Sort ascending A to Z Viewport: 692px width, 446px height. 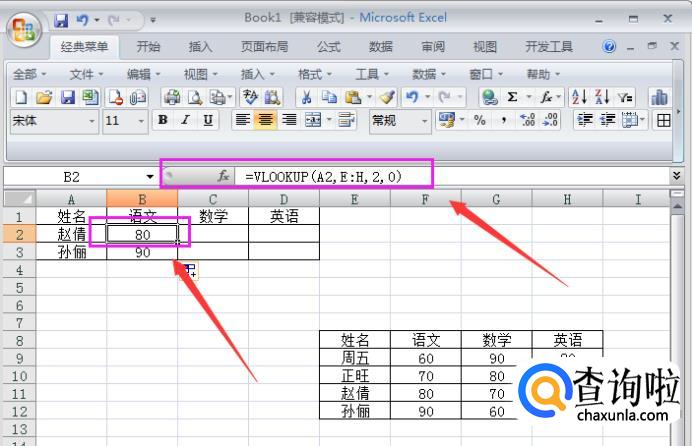click(579, 97)
